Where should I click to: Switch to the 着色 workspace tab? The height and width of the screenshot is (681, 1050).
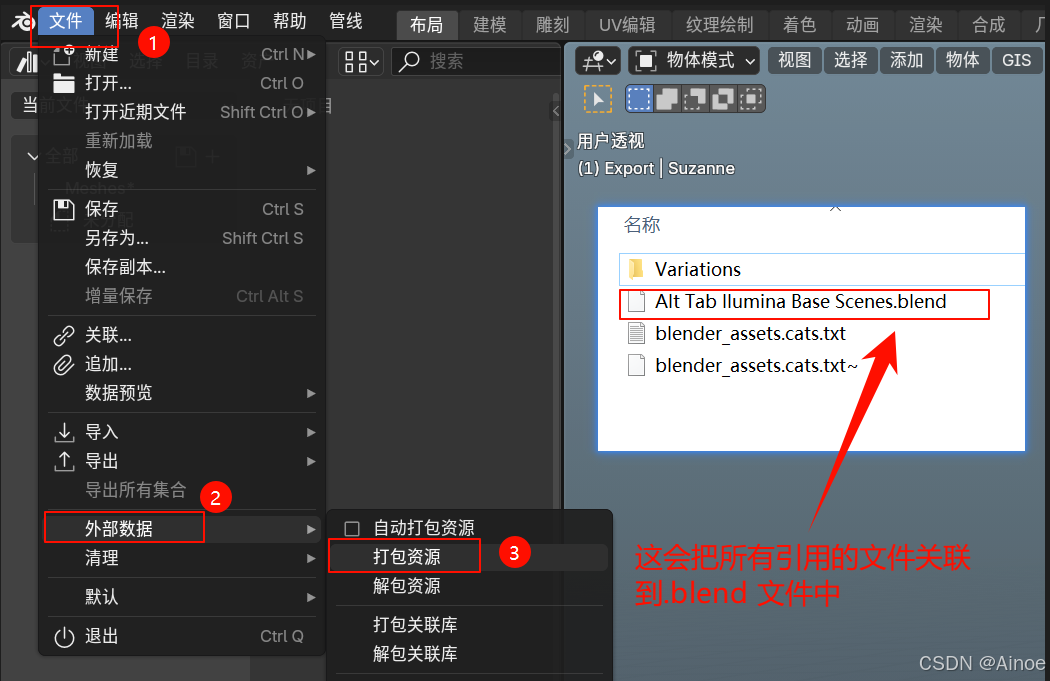click(800, 25)
